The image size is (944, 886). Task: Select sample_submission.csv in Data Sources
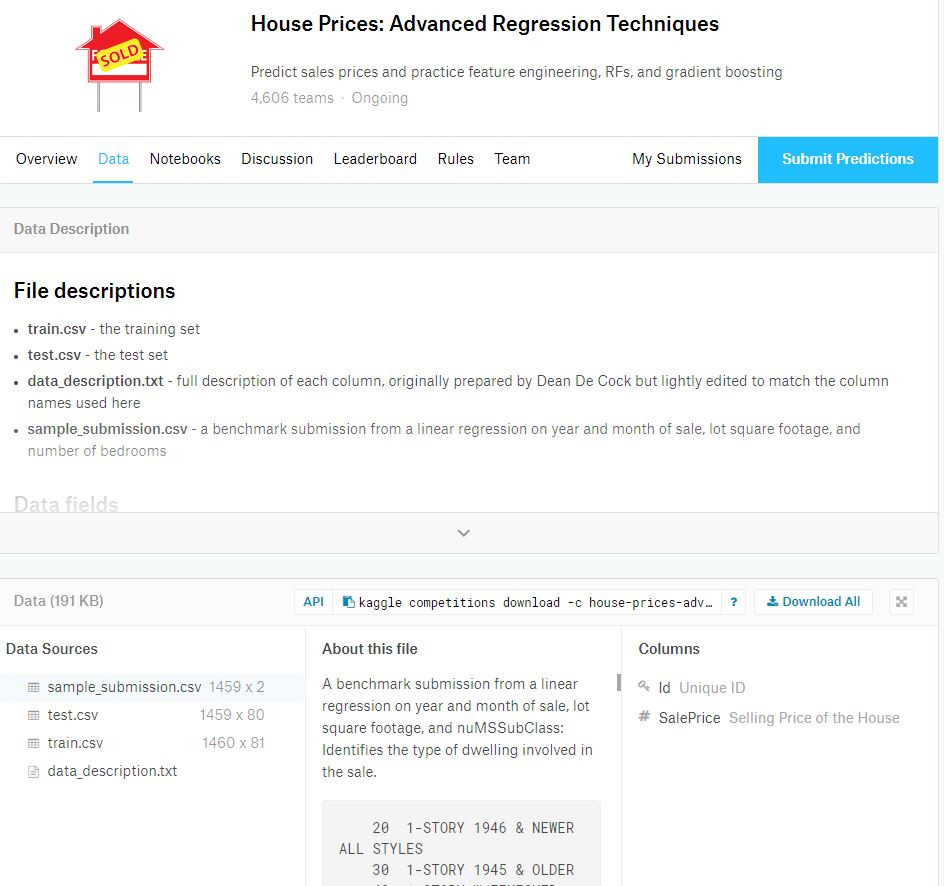152,687
